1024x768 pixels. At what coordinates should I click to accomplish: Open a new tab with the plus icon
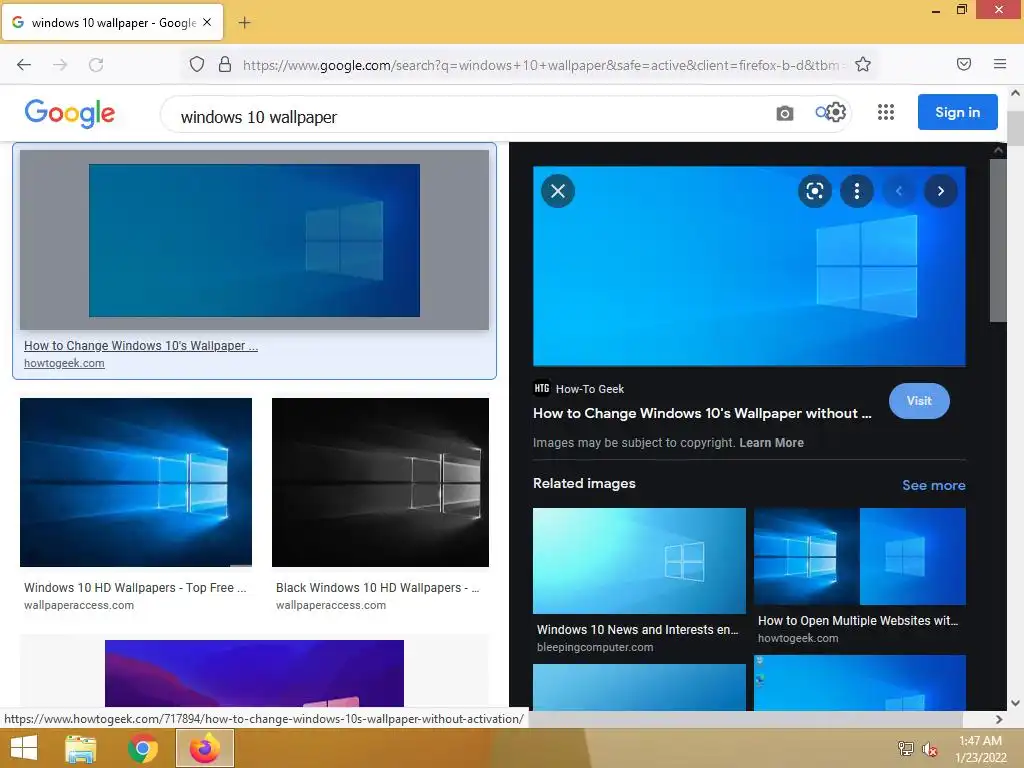tap(244, 23)
